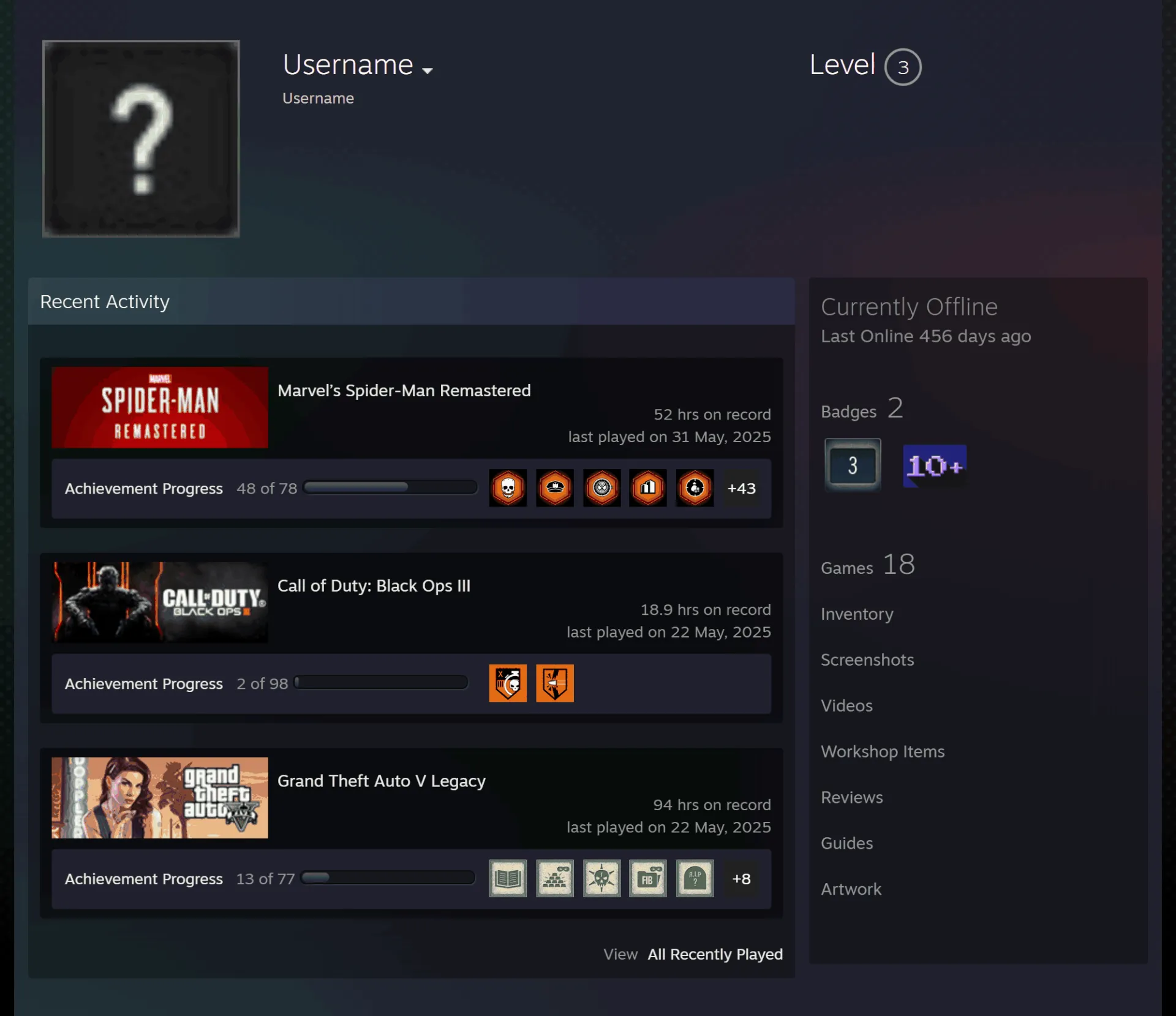Click Black Ops III 2 of 98 progress bar
1176x1016 pixels.
click(381, 682)
